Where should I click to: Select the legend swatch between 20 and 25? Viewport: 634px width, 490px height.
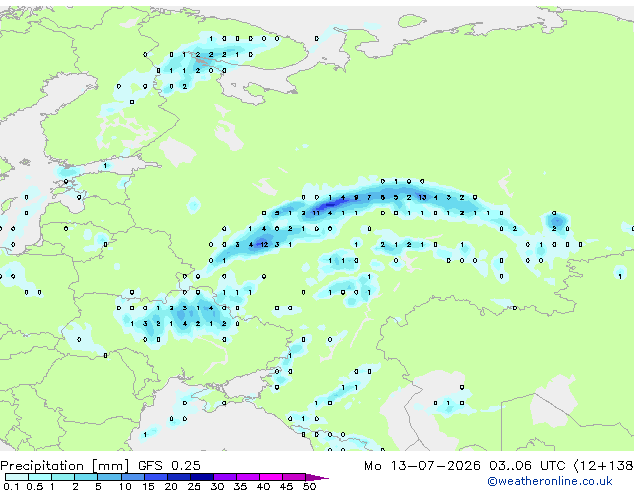tap(179, 477)
